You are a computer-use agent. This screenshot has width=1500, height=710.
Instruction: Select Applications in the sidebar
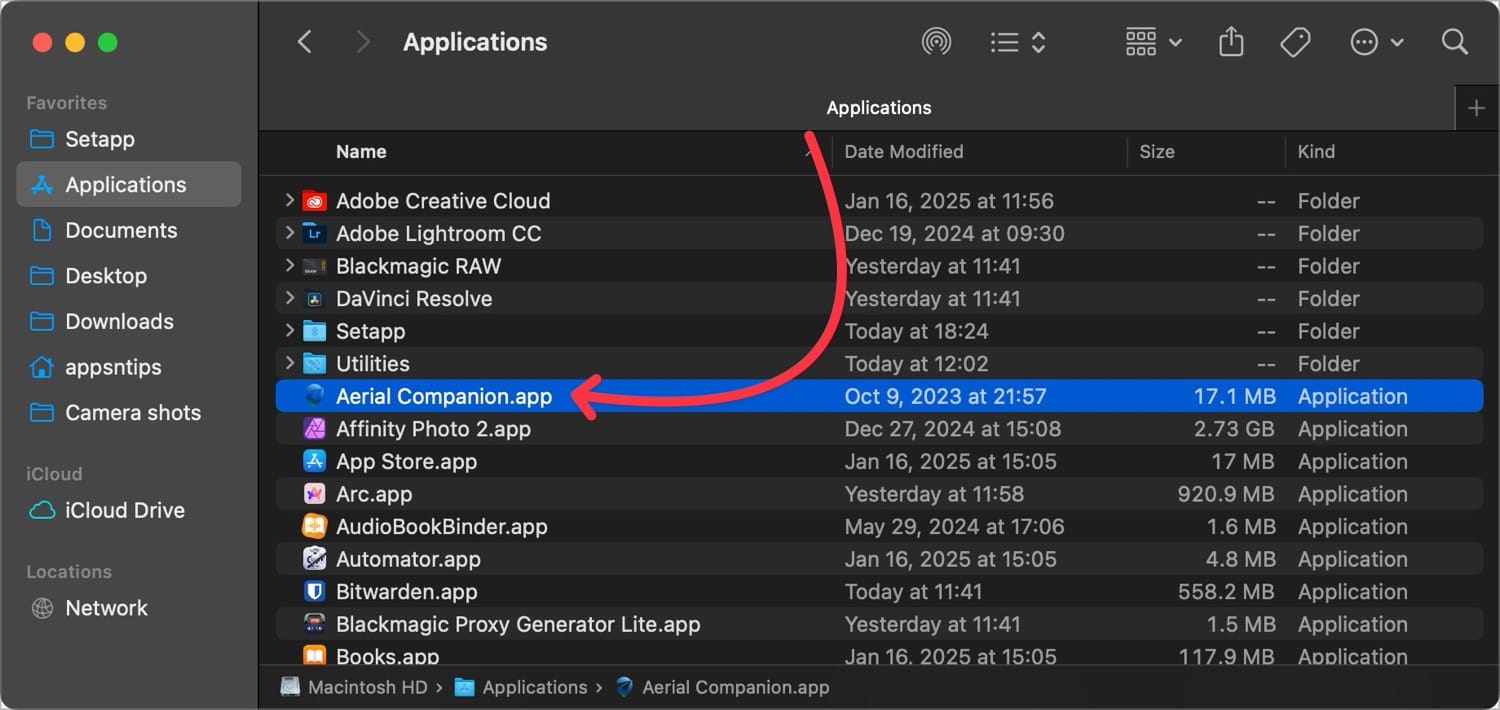tap(129, 185)
